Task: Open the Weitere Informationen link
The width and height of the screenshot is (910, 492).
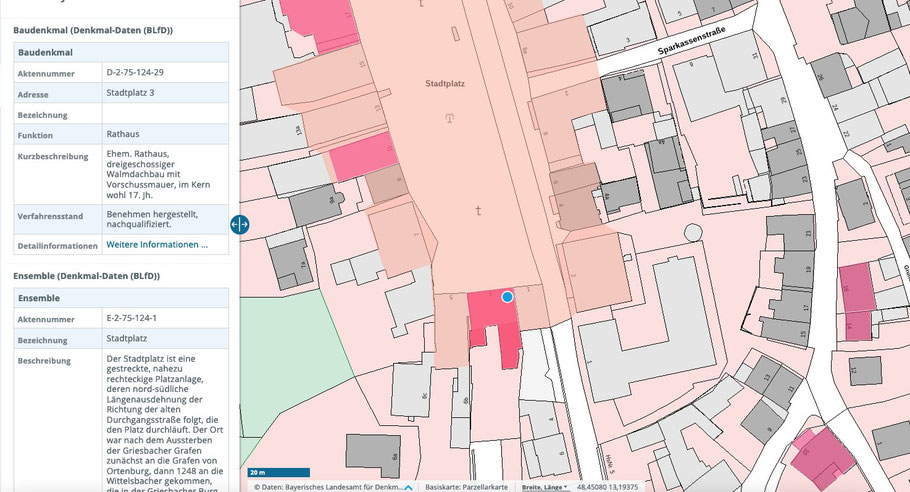Action: (x=157, y=245)
